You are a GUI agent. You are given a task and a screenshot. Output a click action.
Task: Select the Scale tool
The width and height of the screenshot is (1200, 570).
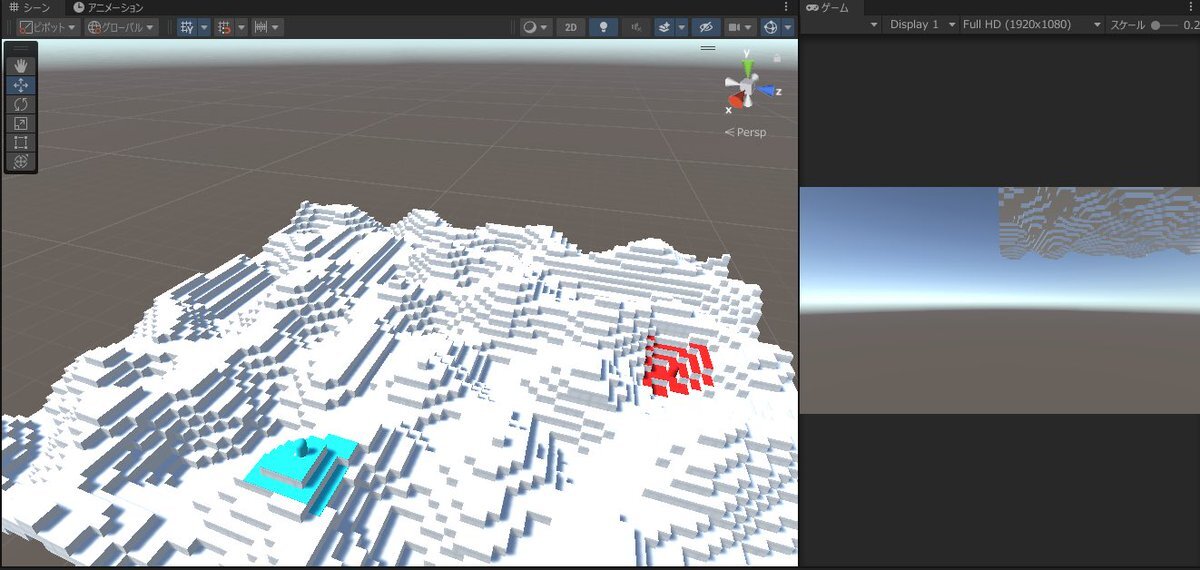click(x=21, y=123)
